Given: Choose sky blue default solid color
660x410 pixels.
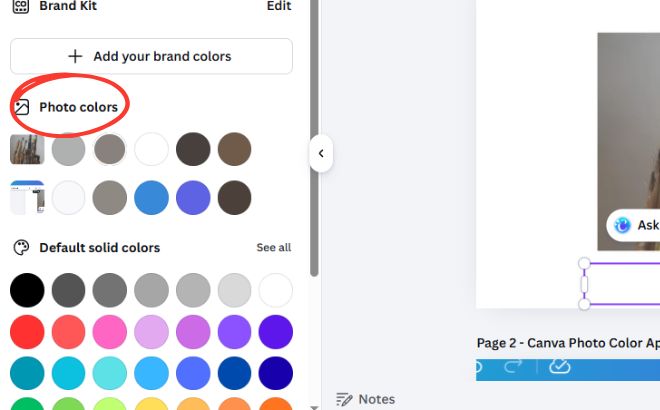Looking at the screenshot, I should 151,373.
